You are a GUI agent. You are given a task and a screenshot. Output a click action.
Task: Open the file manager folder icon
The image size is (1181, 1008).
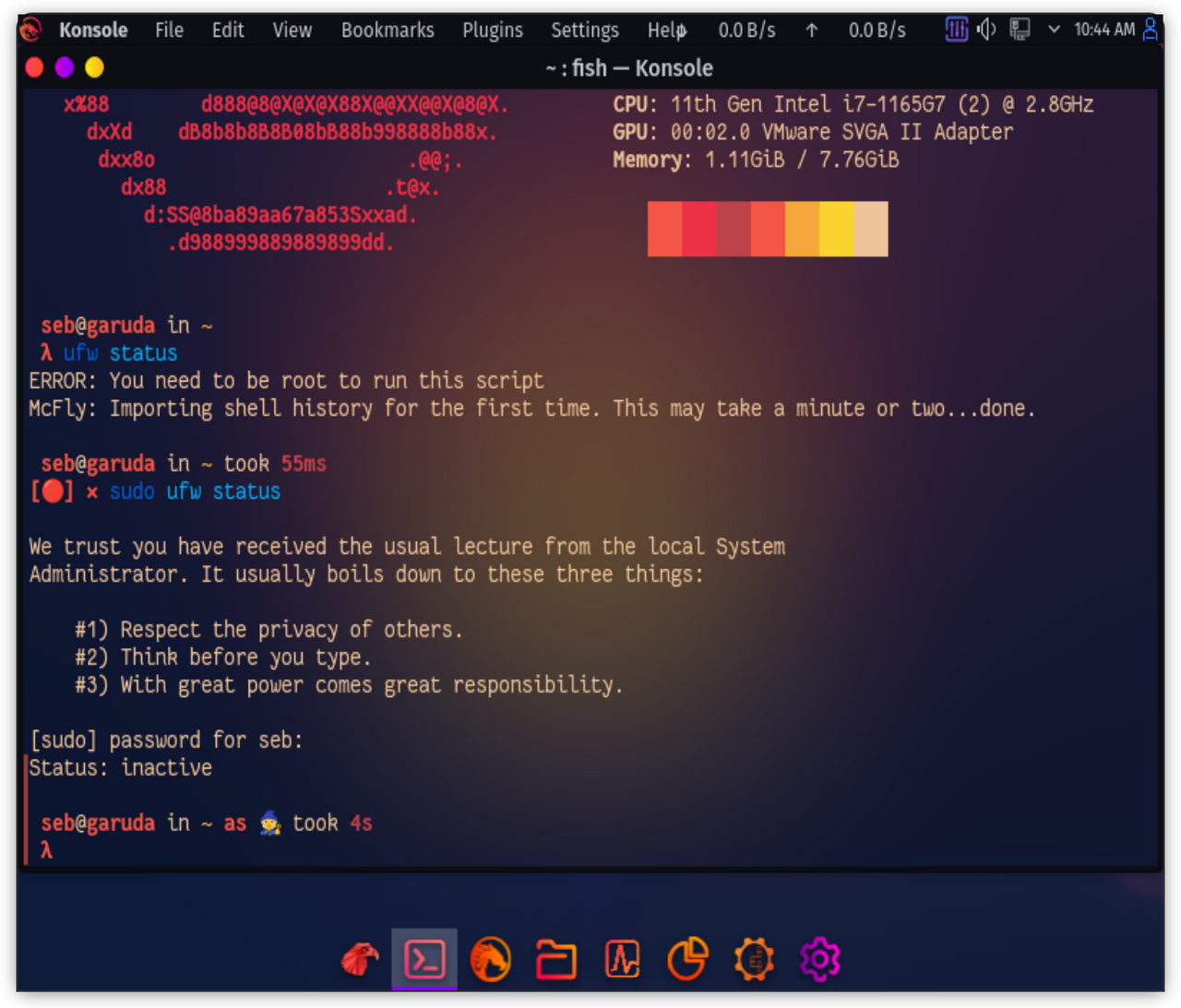(556, 960)
